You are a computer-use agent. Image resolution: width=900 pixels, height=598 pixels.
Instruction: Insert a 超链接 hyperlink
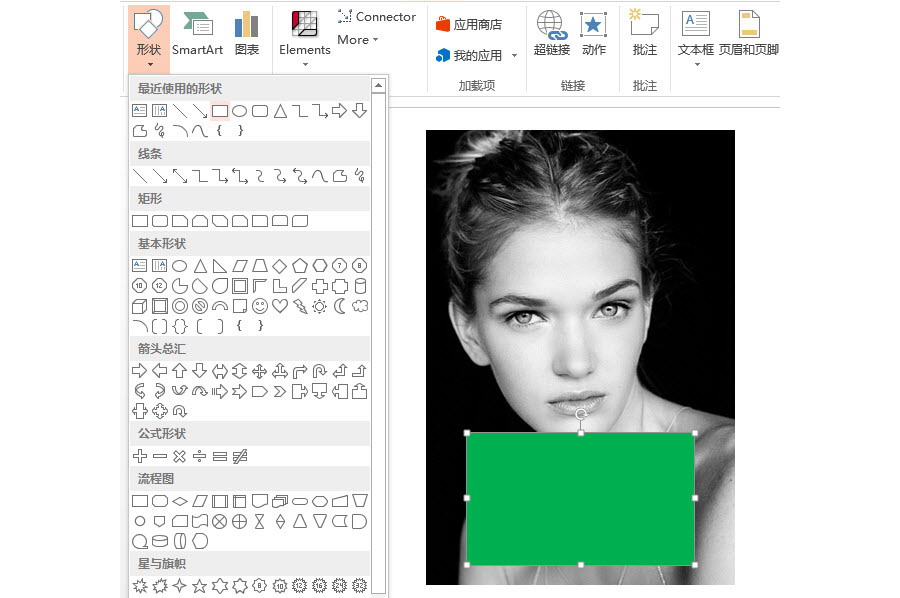pos(552,33)
